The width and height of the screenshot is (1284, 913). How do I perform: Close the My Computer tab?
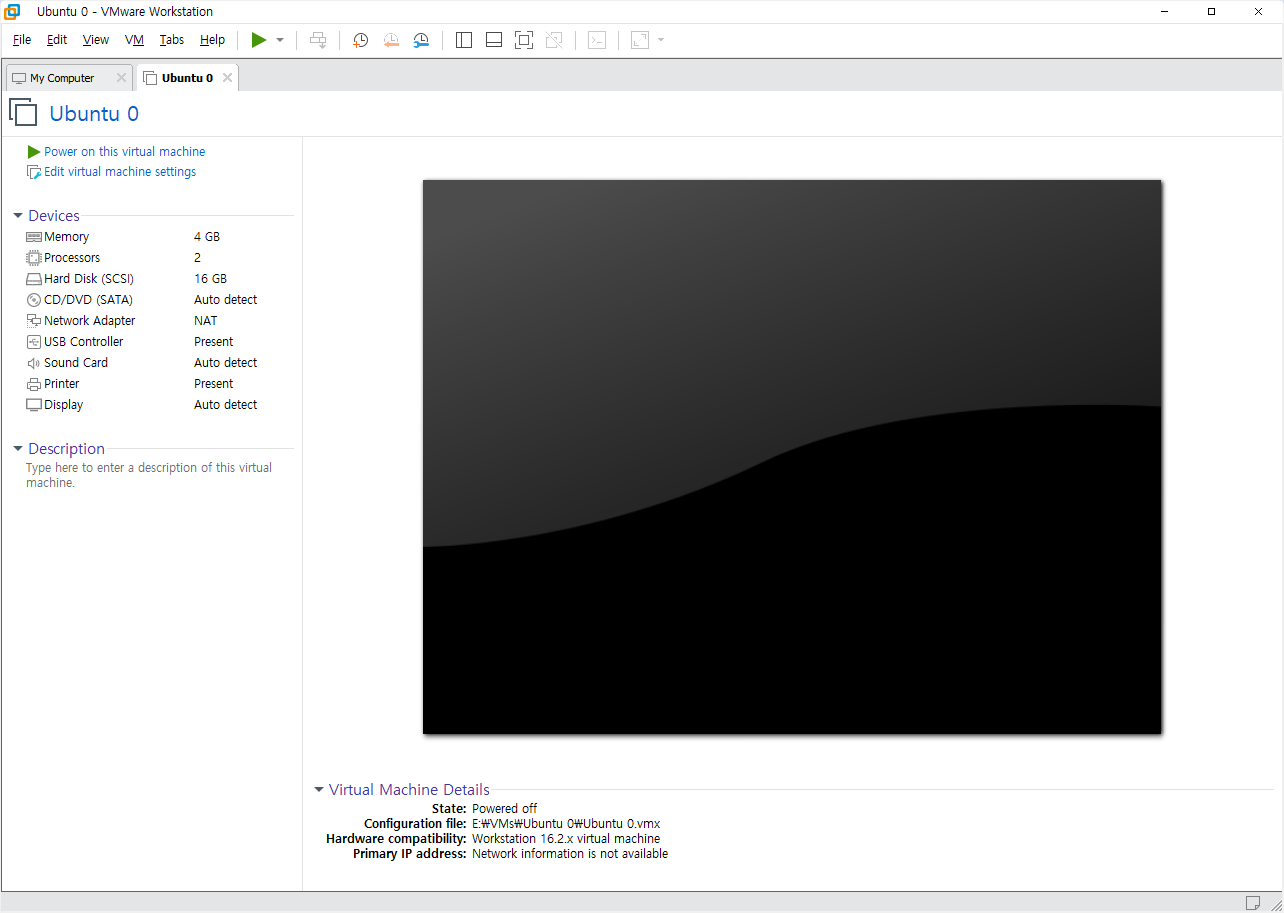pos(121,78)
